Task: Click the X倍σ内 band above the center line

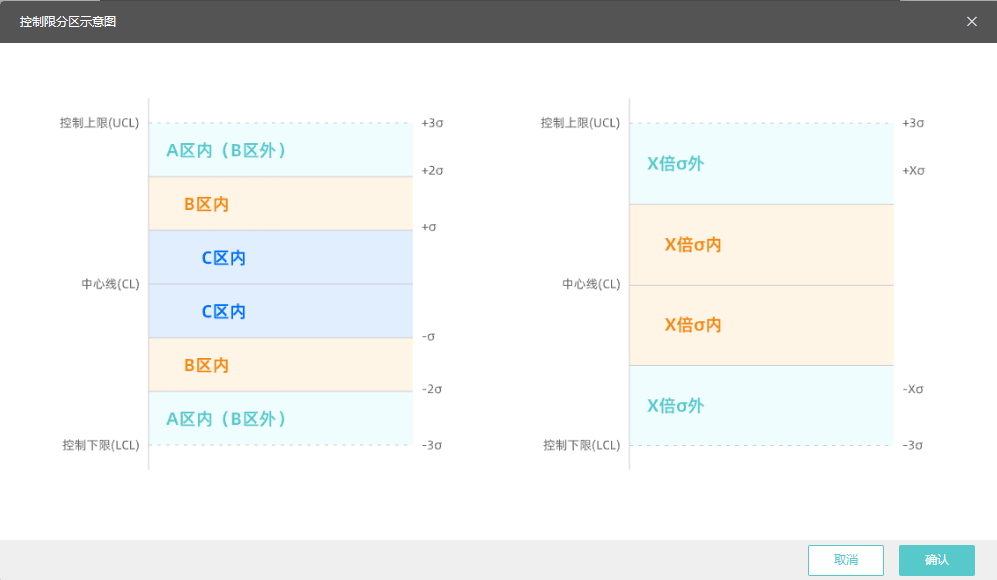Action: point(762,245)
